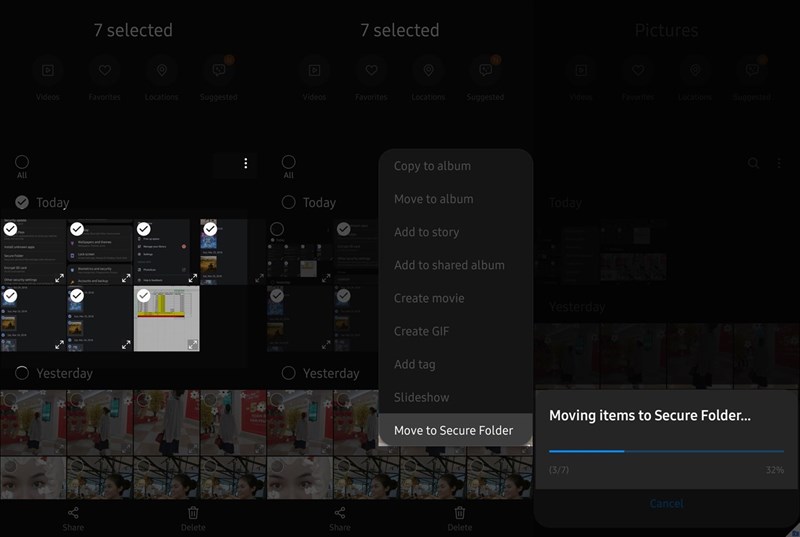This screenshot has width=800, height=537.
Task: Select Move to Secure Folder menu option
Action: tap(454, 430)
